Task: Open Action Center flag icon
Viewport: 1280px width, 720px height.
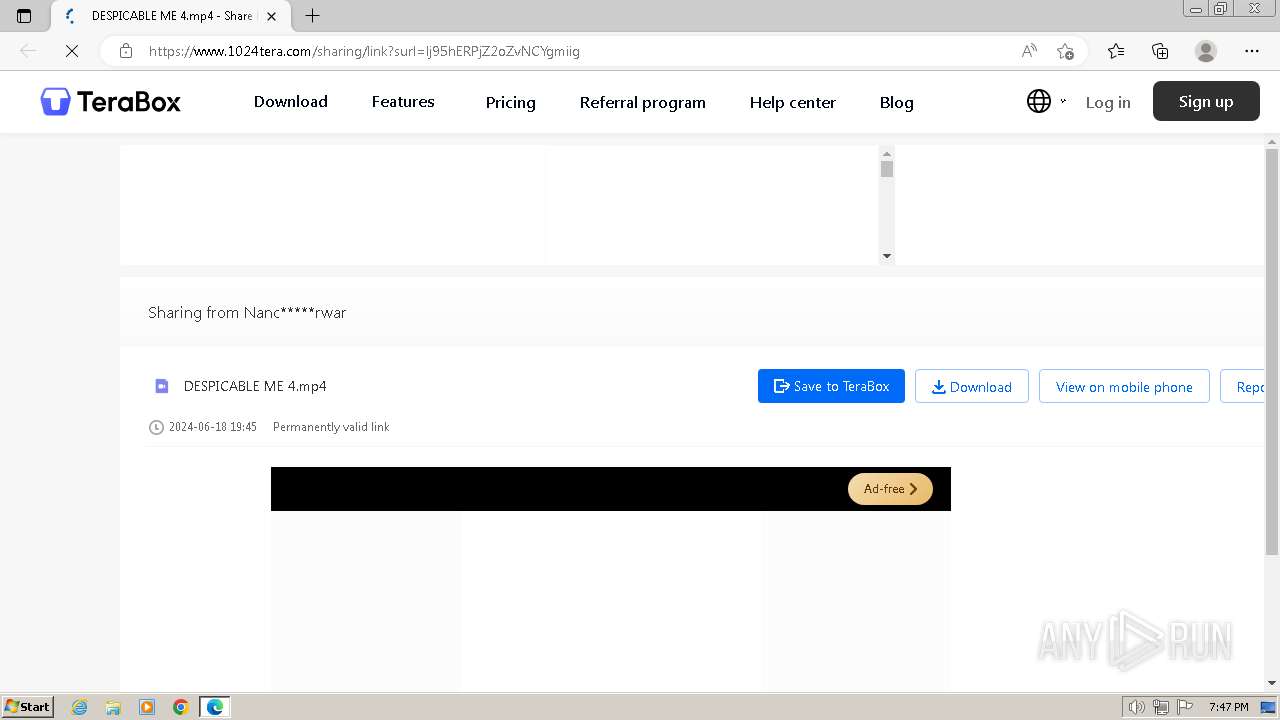Action: pyautogui.click(x=1185, y=707)
